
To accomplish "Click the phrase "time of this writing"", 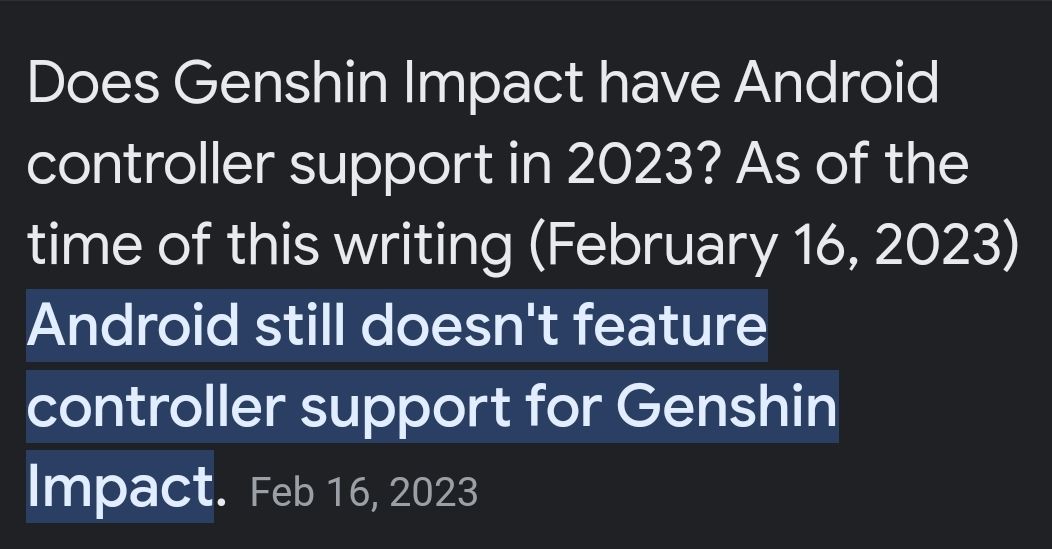I will (x=267, y=243).
